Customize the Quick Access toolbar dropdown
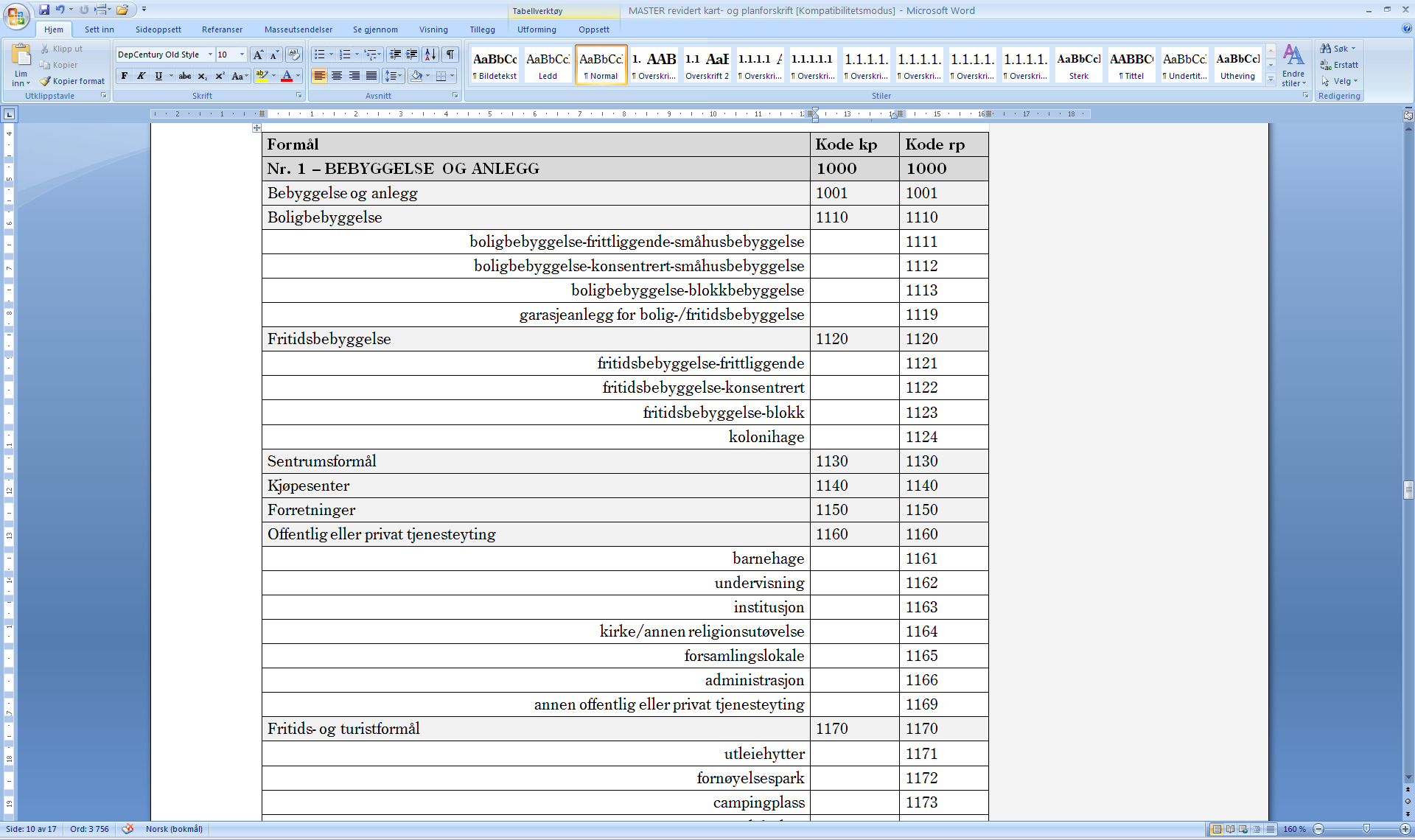 144,10
